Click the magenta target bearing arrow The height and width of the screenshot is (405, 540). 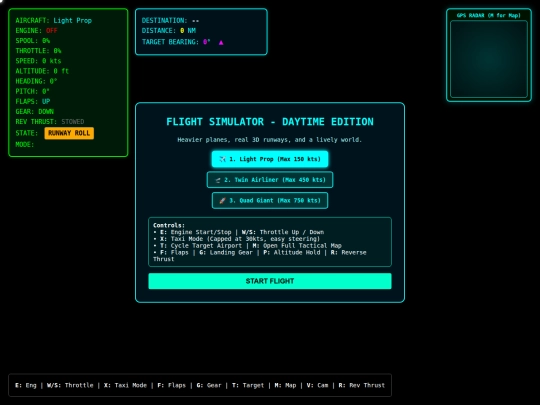coord(221,42)
